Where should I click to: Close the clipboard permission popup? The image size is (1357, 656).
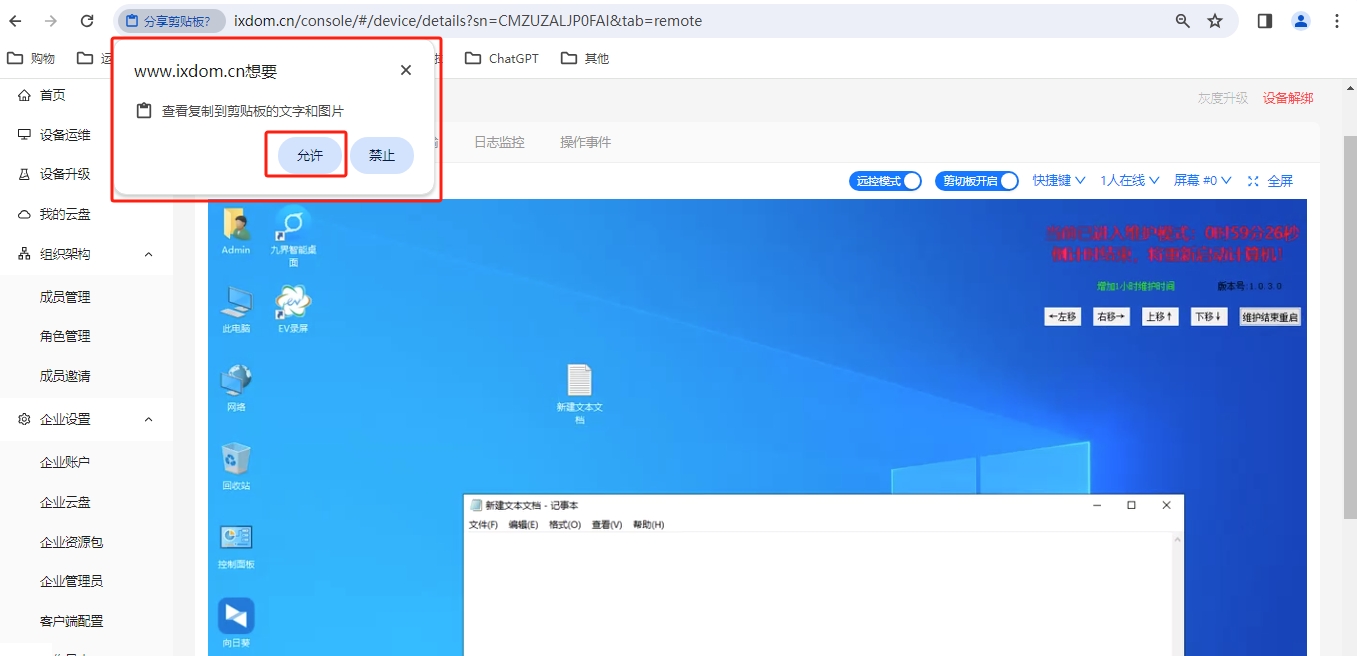tap(406, 70)
